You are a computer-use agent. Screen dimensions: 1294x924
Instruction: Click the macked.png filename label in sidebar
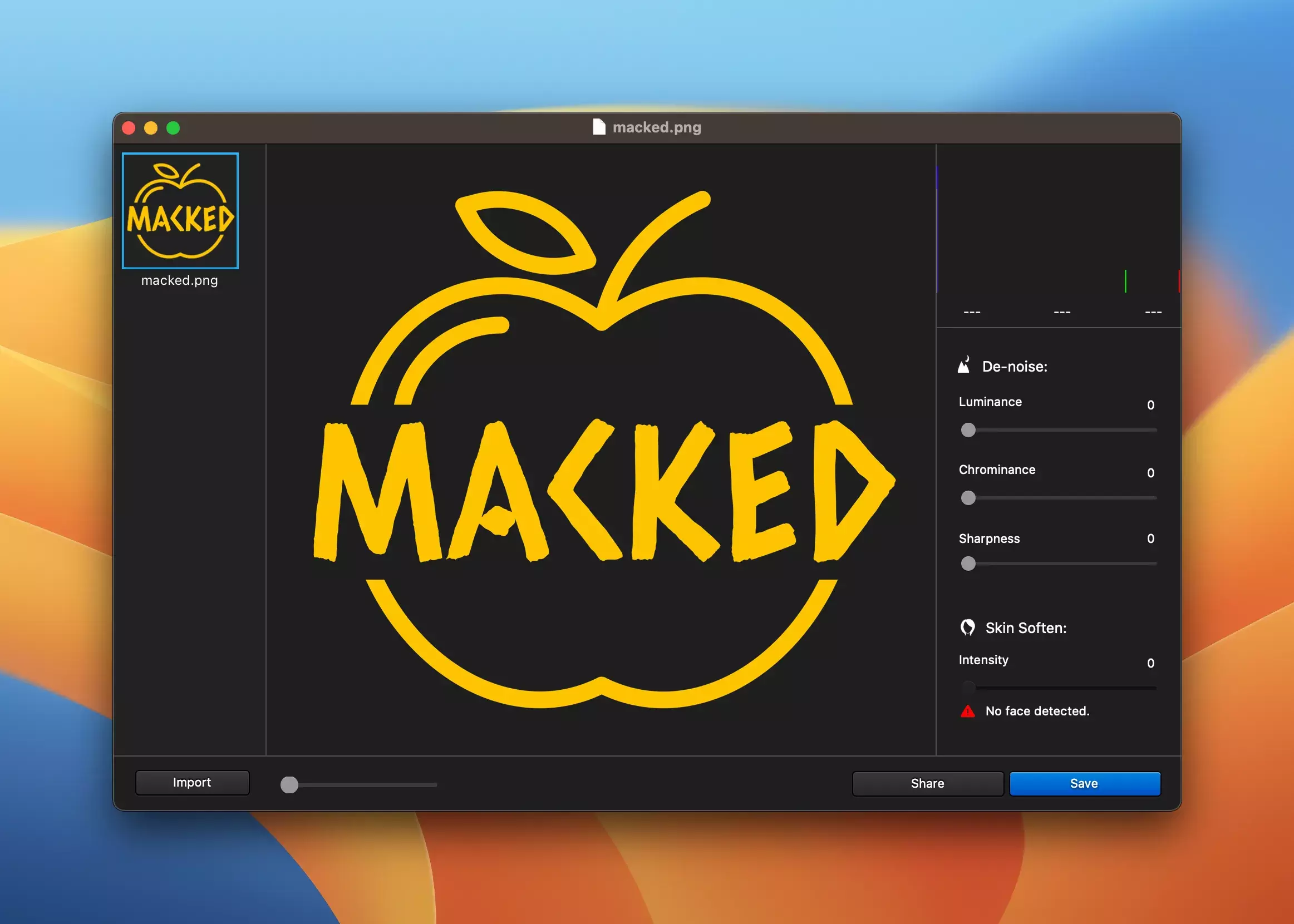coord(179,280)
